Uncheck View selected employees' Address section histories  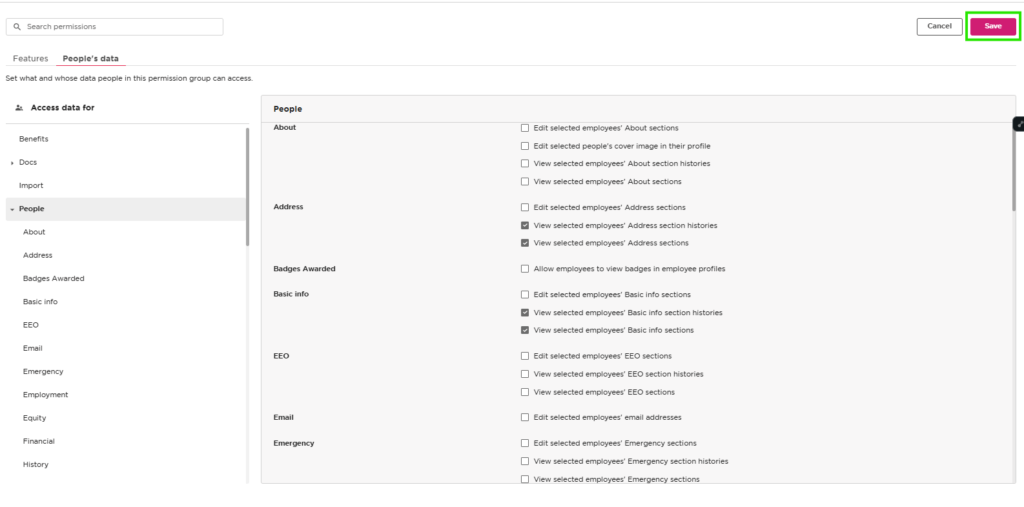click(525, 225)
